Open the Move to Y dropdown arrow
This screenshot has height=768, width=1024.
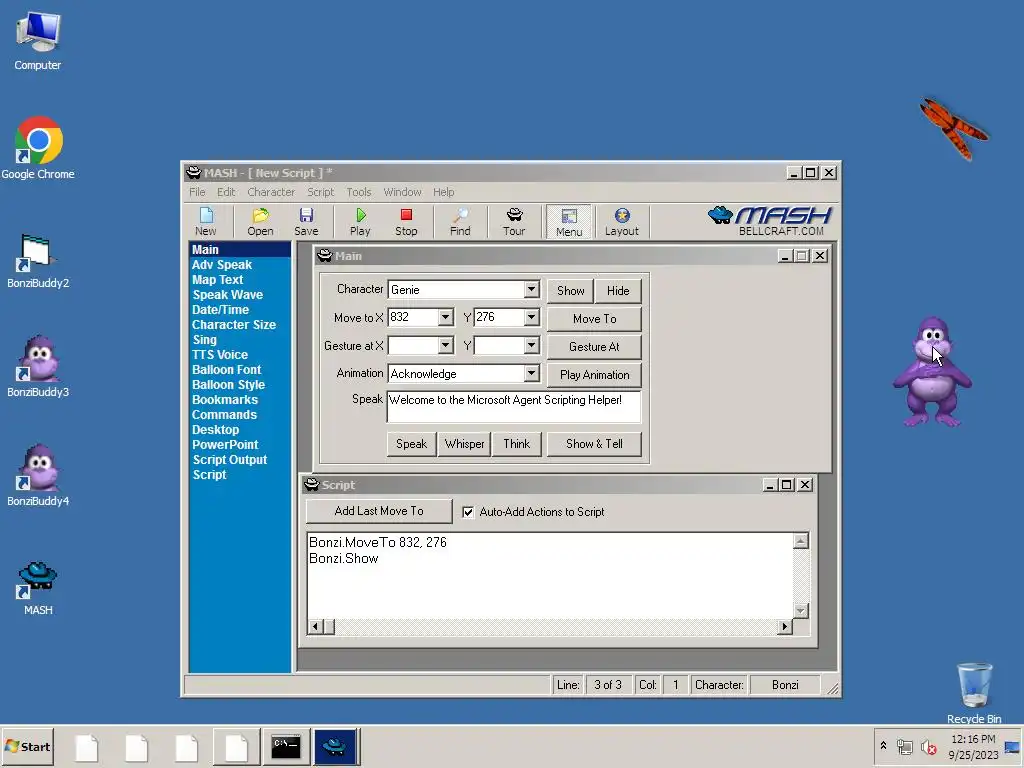pos(532,317)
